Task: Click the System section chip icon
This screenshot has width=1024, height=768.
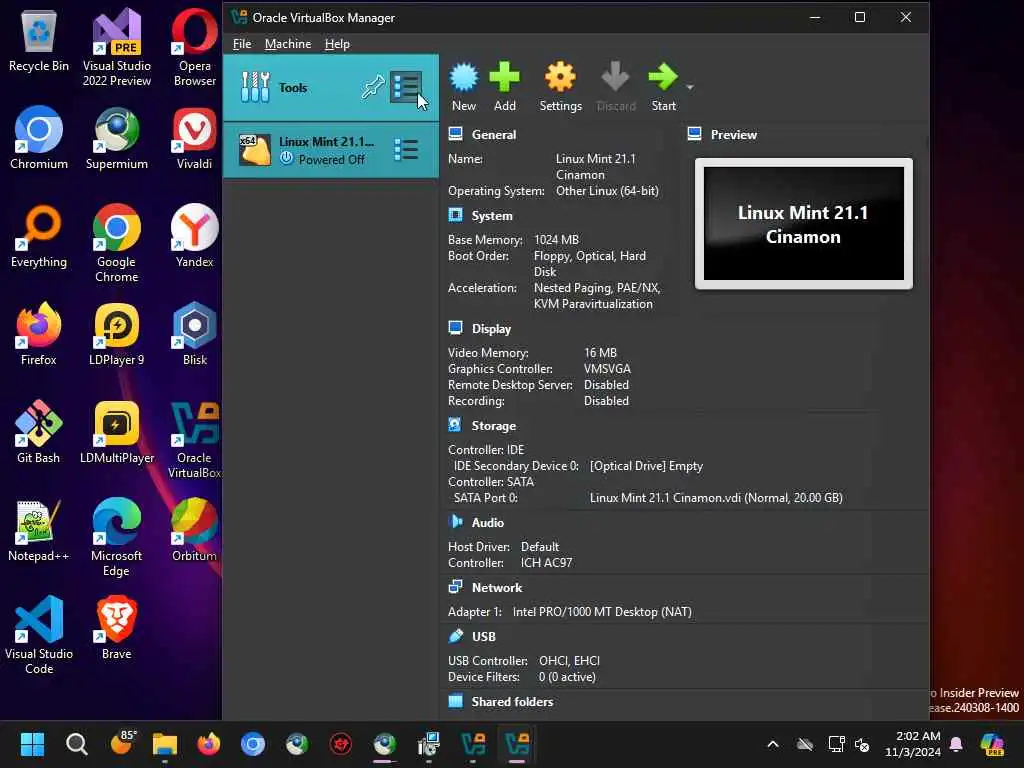Action: point(456,215)
